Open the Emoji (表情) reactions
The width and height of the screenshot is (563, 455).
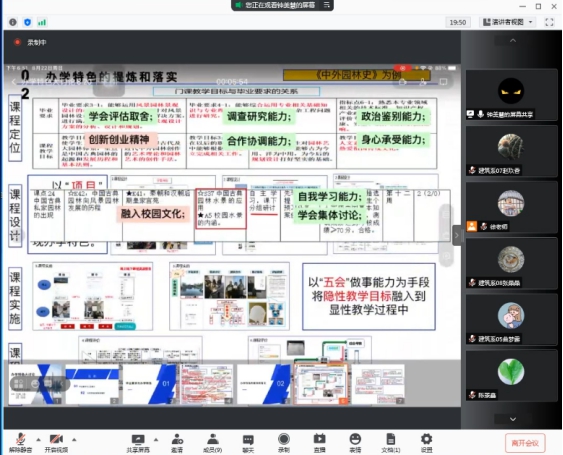(355, 442)
